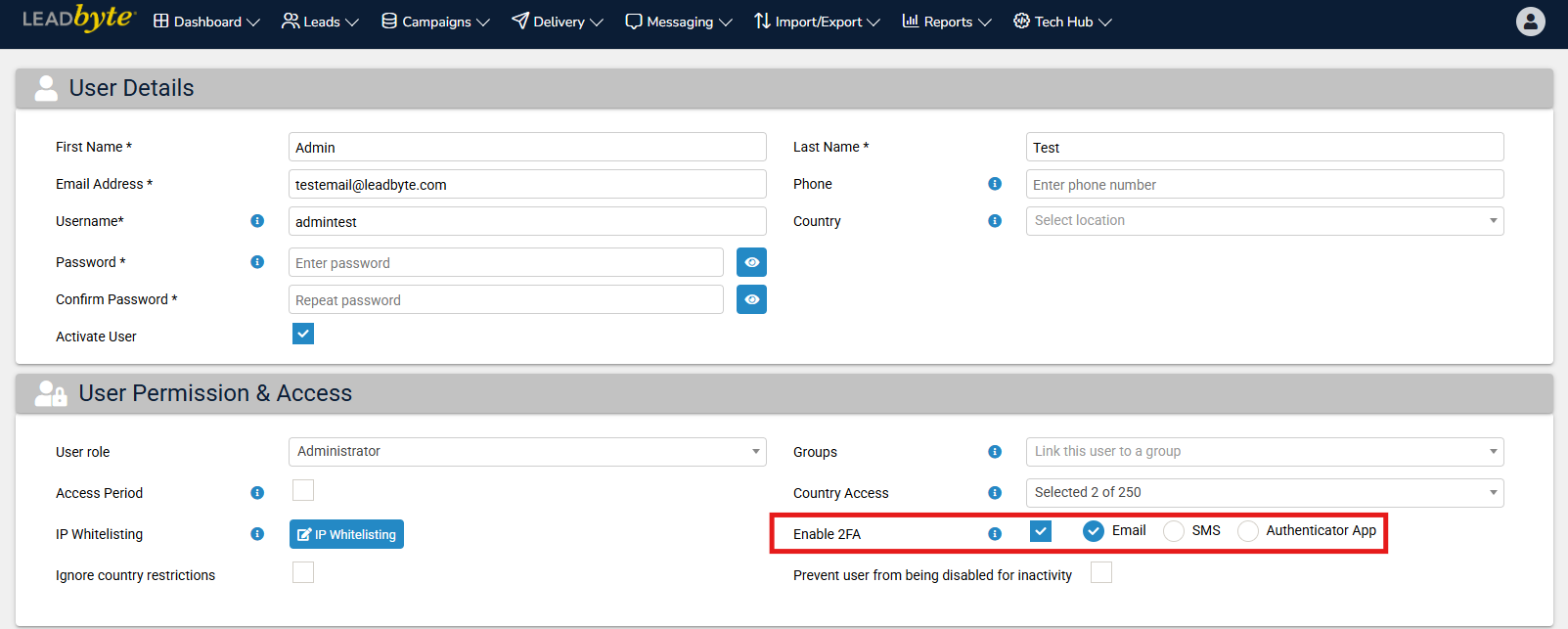Click the Enter password field

pyautogui.click(x=506, y=262)
